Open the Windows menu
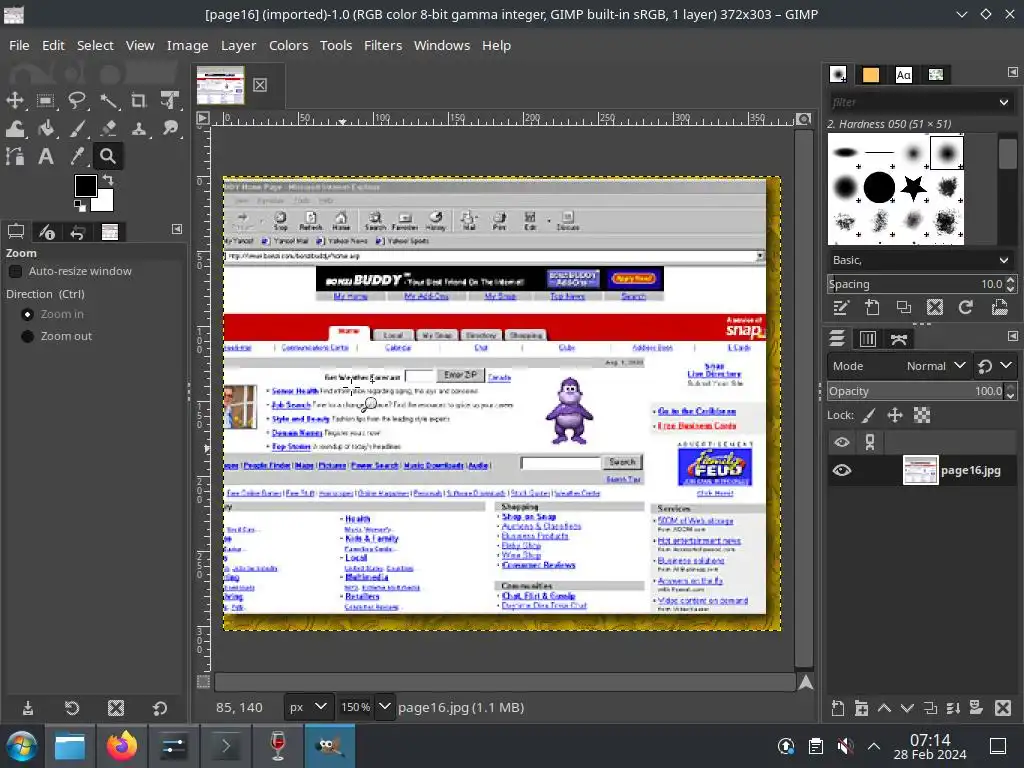 coord(441,45)
